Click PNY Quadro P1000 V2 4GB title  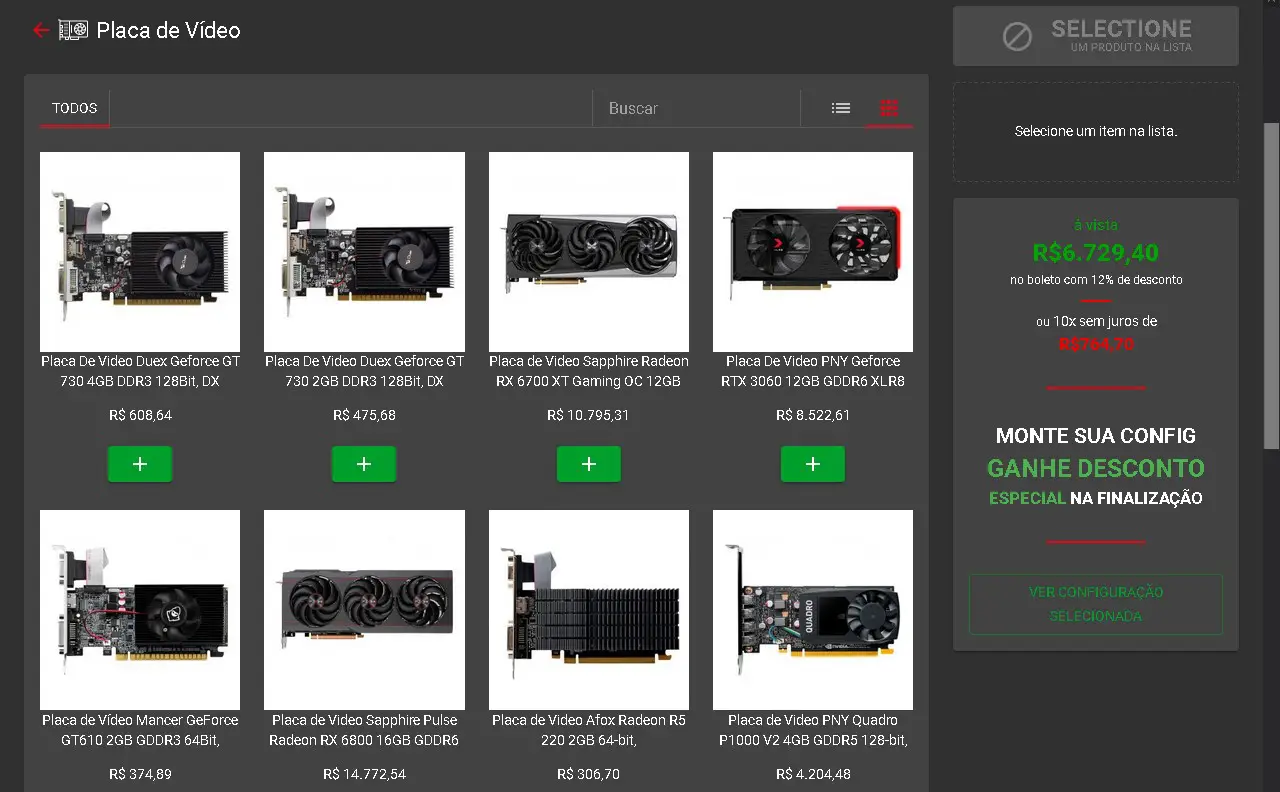813,730
